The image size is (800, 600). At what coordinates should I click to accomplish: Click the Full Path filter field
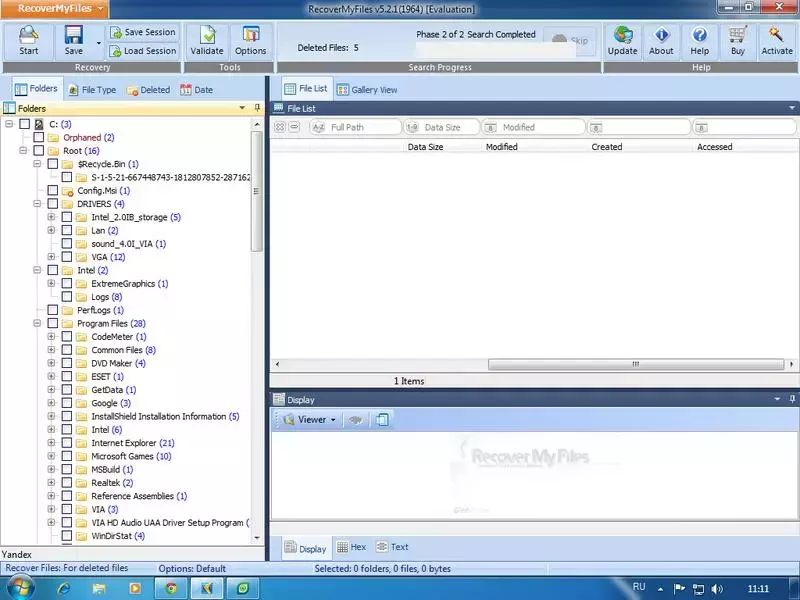coord(355,127)
